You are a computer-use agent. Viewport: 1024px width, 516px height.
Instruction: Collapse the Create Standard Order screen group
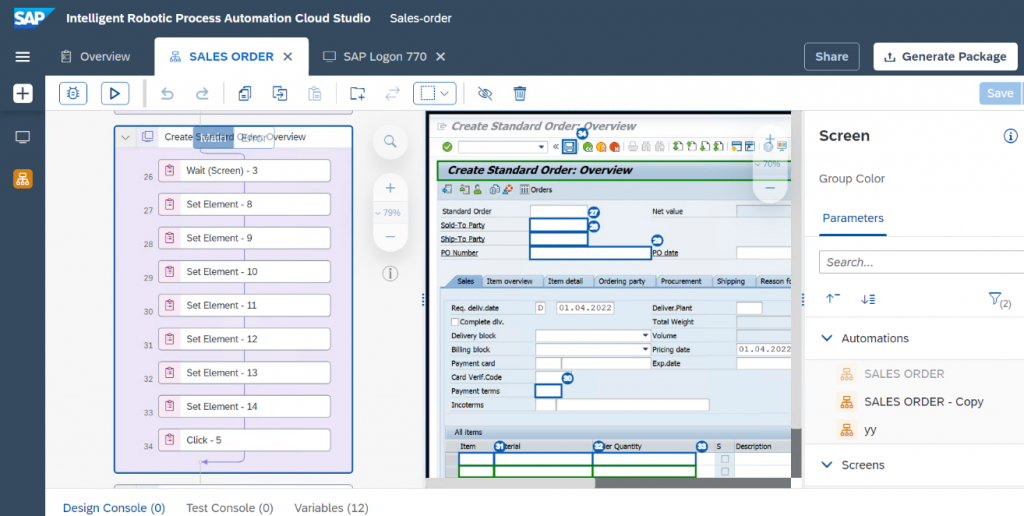coord(126,137)
